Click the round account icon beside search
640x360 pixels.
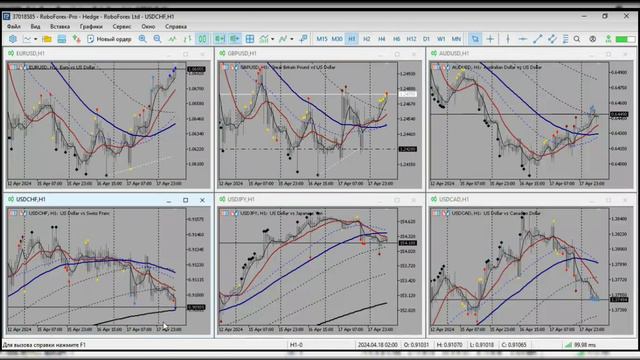click(x=593, y=39)
